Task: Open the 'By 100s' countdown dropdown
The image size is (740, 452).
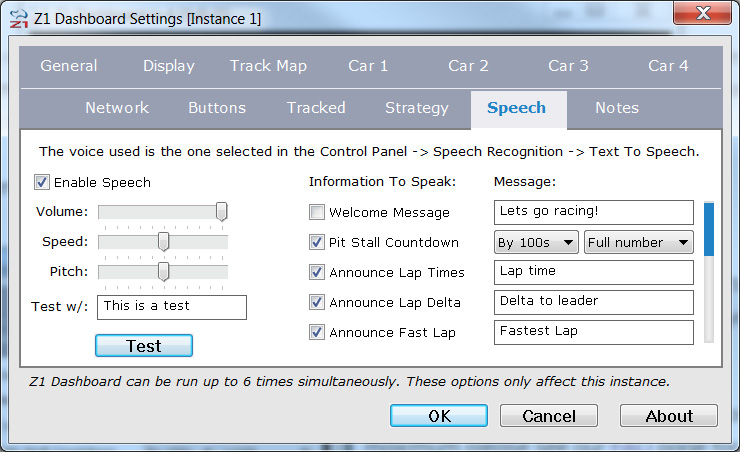Action: pos(536,242)
